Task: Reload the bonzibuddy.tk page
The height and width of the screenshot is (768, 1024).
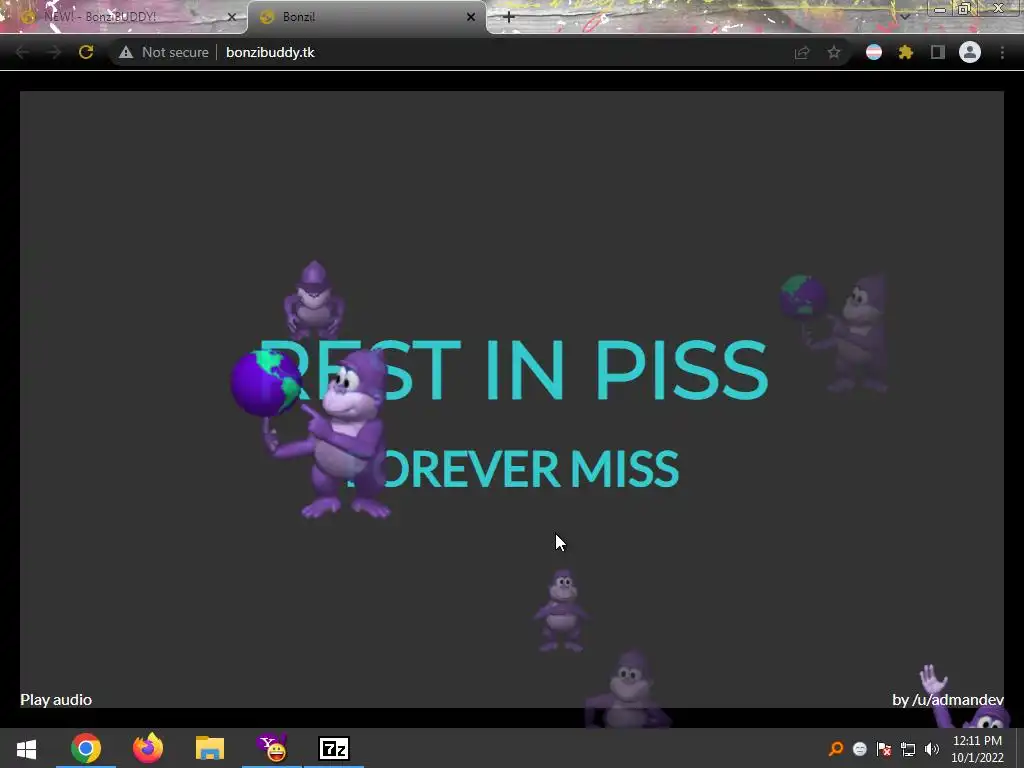Action: pos(86,52)
